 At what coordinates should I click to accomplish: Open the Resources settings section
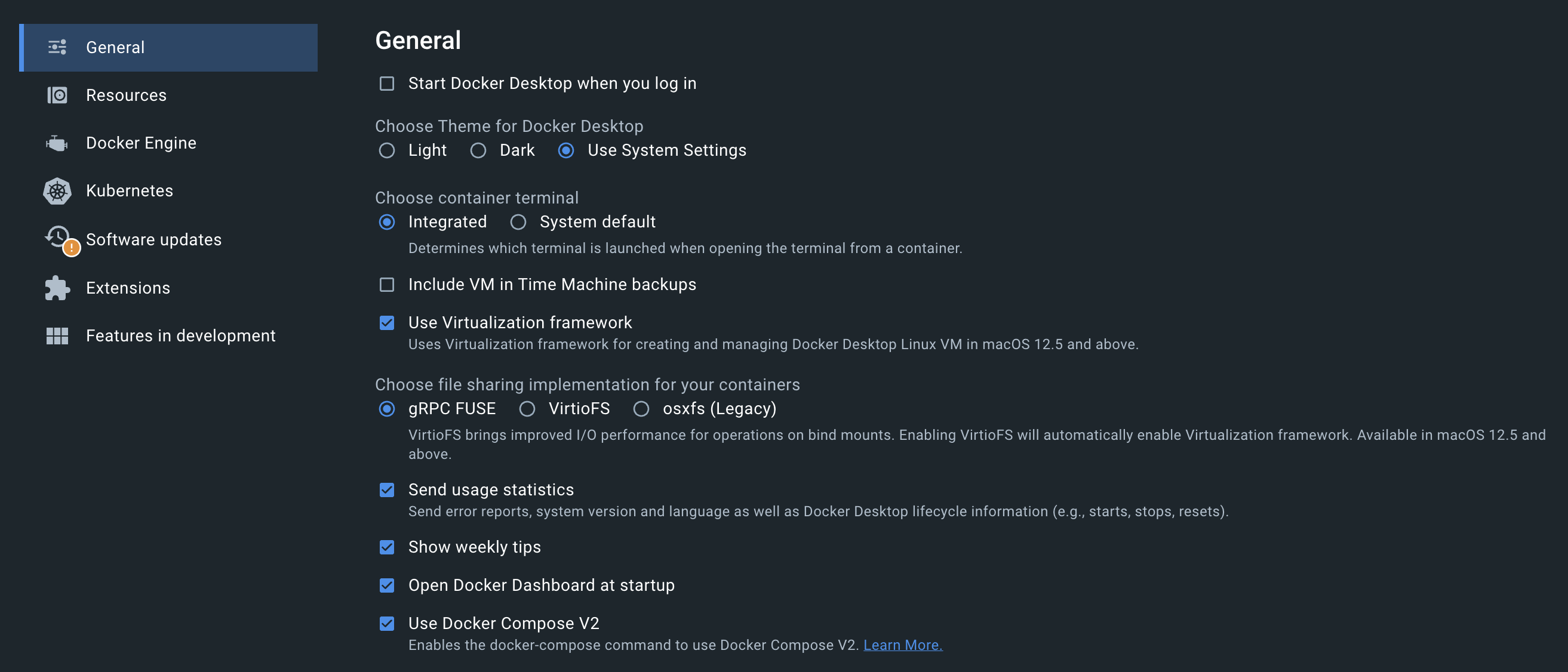click(126, 95)
